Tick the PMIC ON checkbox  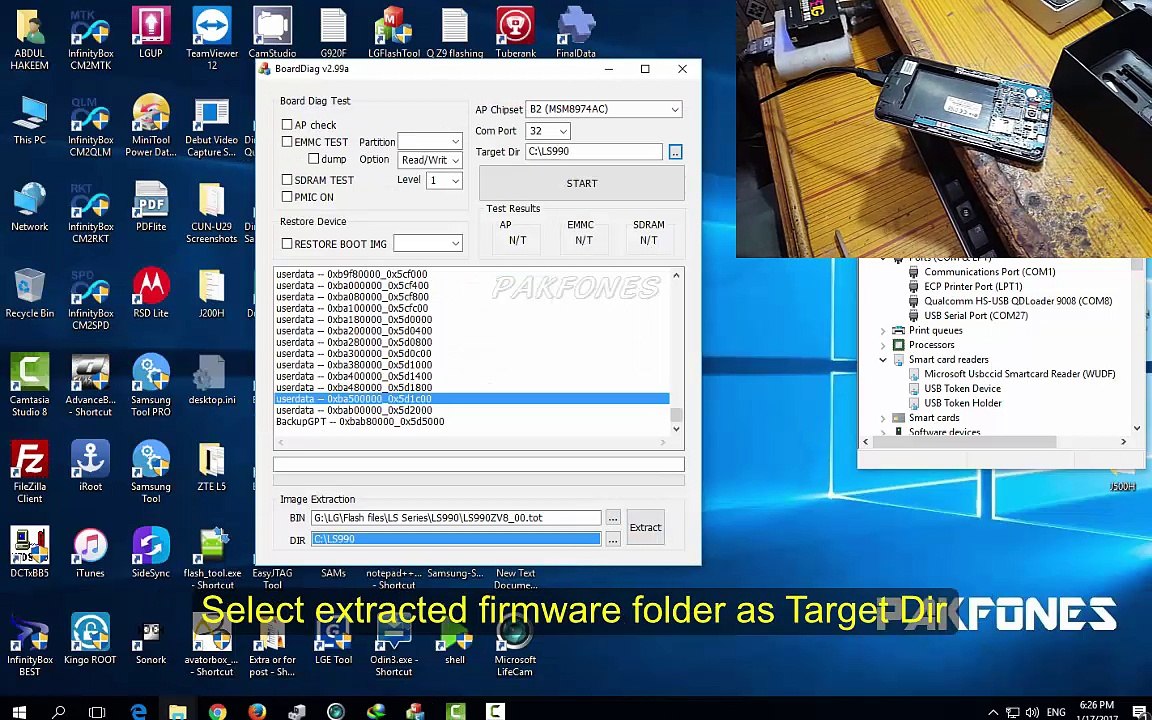[287, 197]
